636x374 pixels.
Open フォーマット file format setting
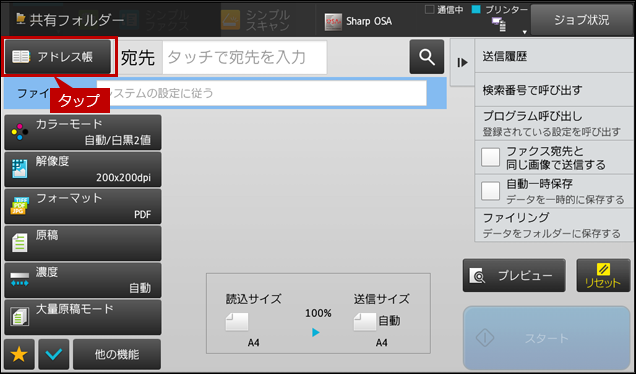pos(83,206)
